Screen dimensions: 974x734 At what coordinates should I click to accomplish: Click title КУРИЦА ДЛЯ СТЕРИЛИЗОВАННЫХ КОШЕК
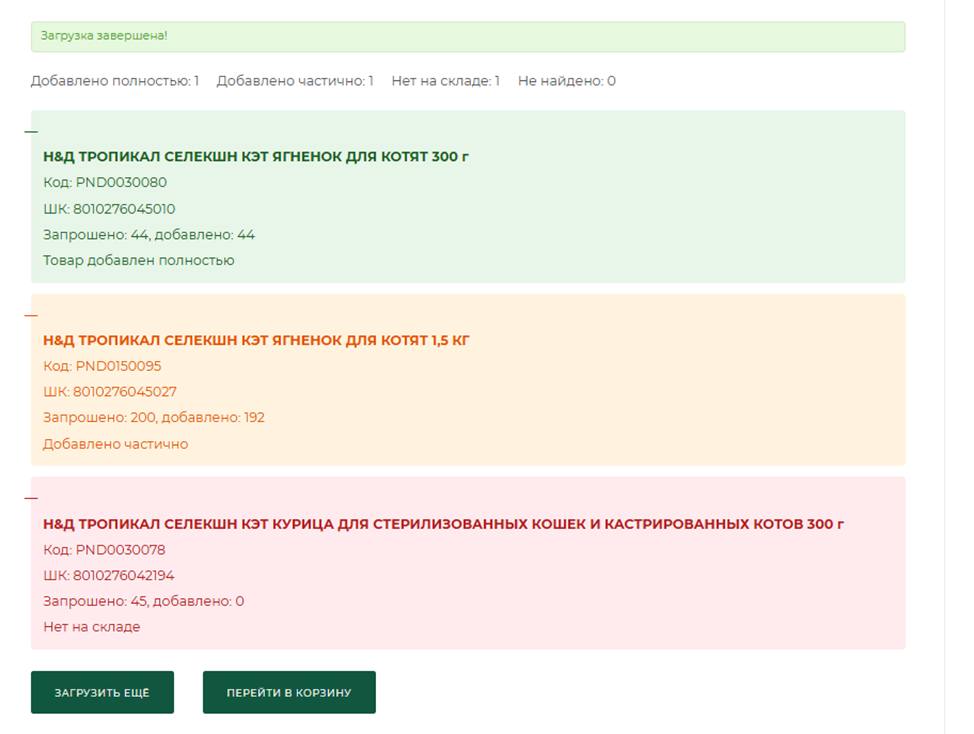coord(444,524)
